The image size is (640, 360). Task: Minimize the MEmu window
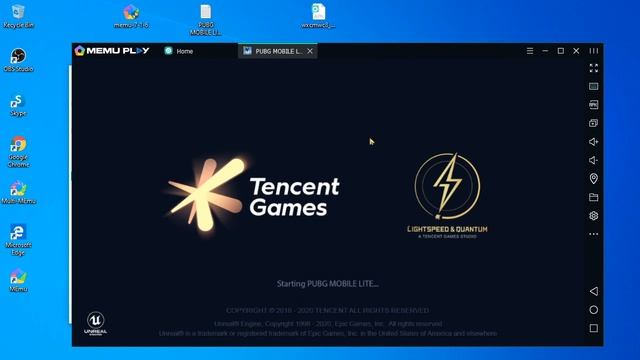click(545, 51)
